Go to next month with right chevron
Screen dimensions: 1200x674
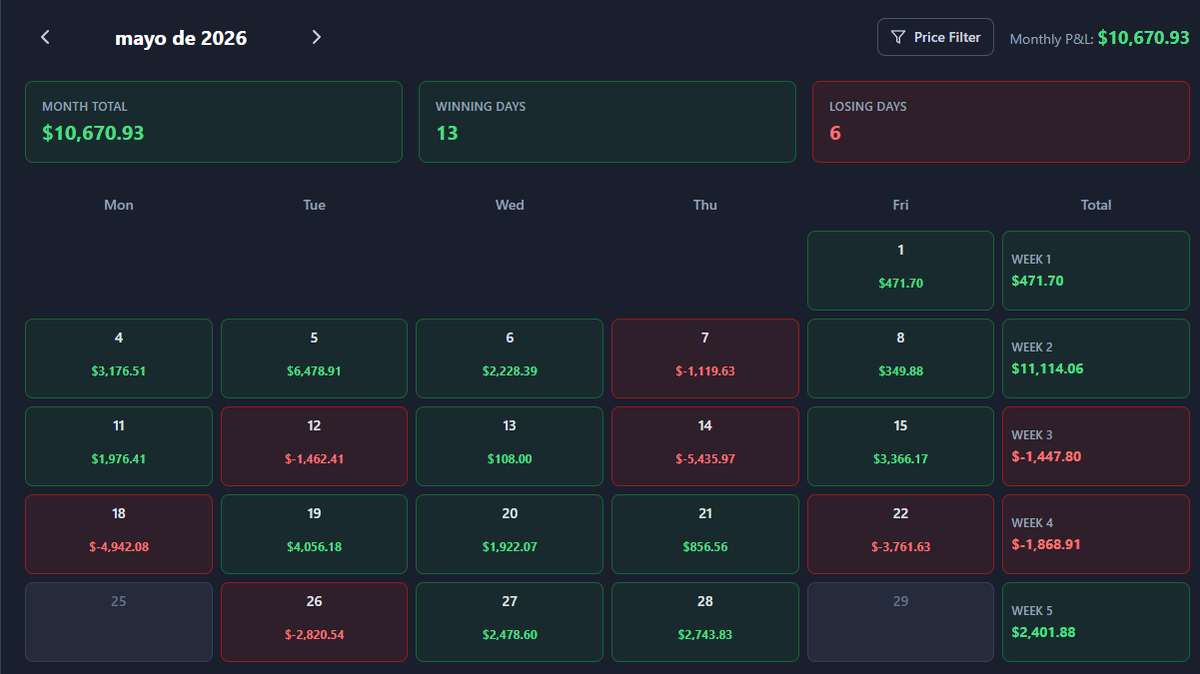click(x=316, y=37)
